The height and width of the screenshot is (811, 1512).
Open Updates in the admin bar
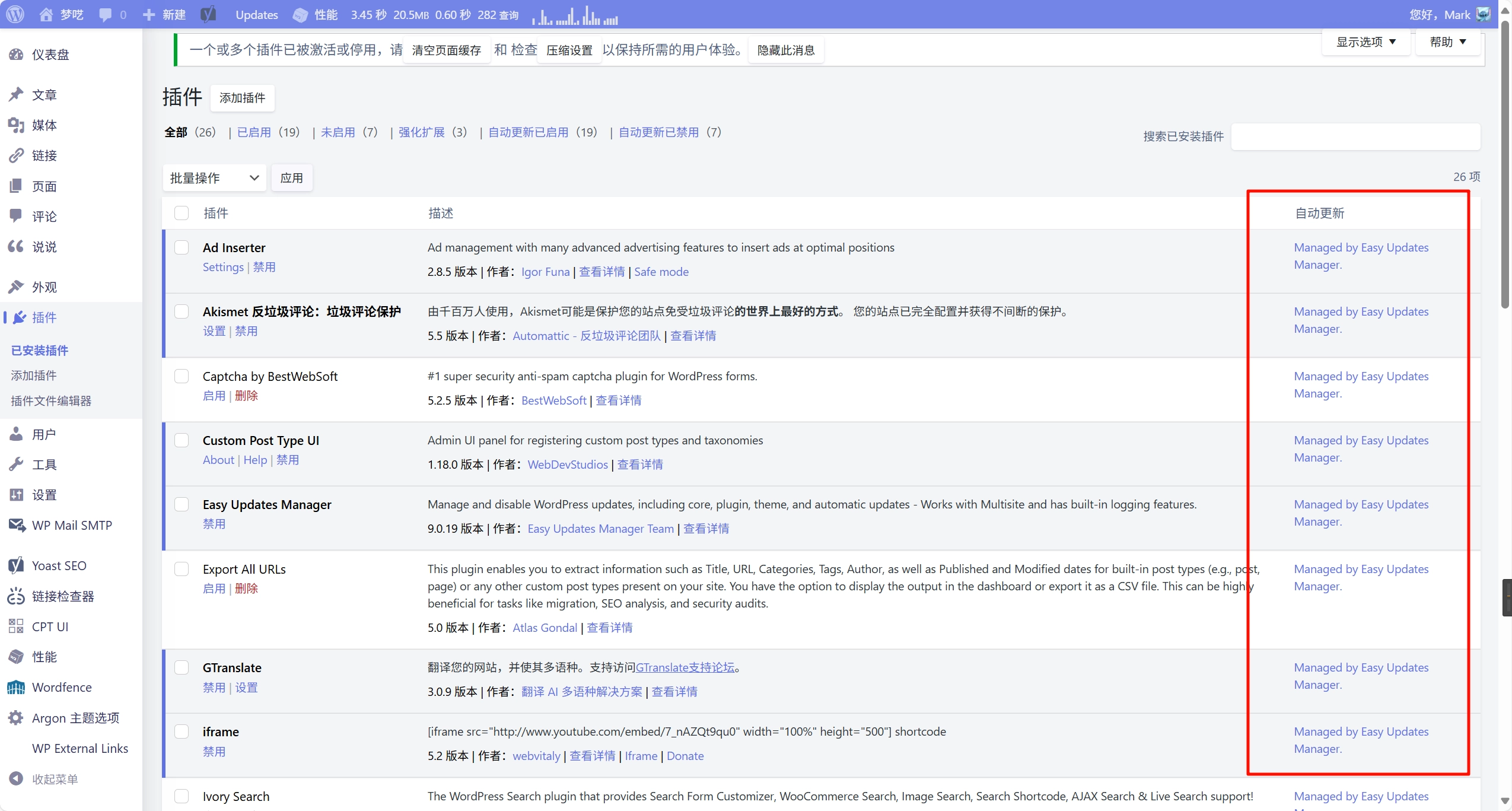pos(256,15)
